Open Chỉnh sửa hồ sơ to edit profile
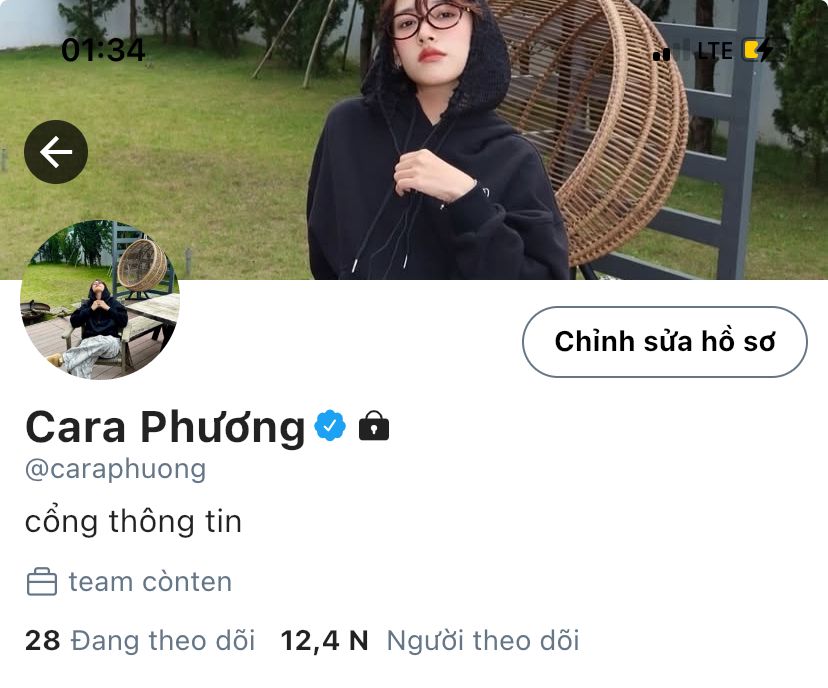This screenshot has width=828, height=688. 665,342
